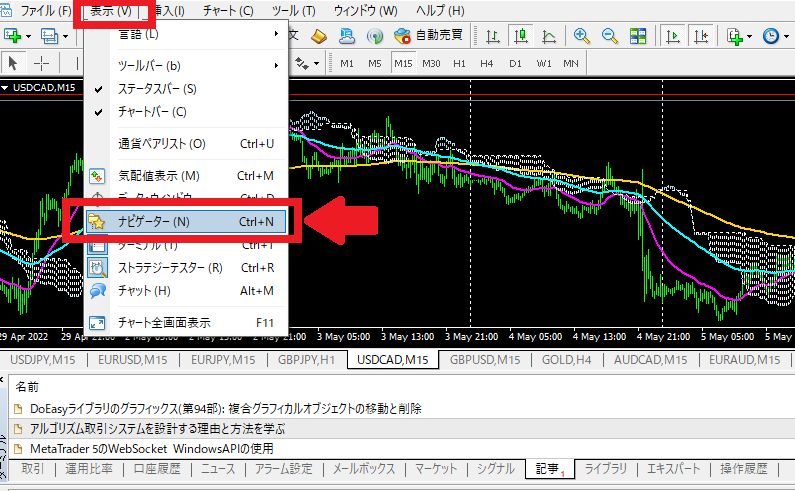Open the ヘルプ (H) menu

click(x=440, y=11)
